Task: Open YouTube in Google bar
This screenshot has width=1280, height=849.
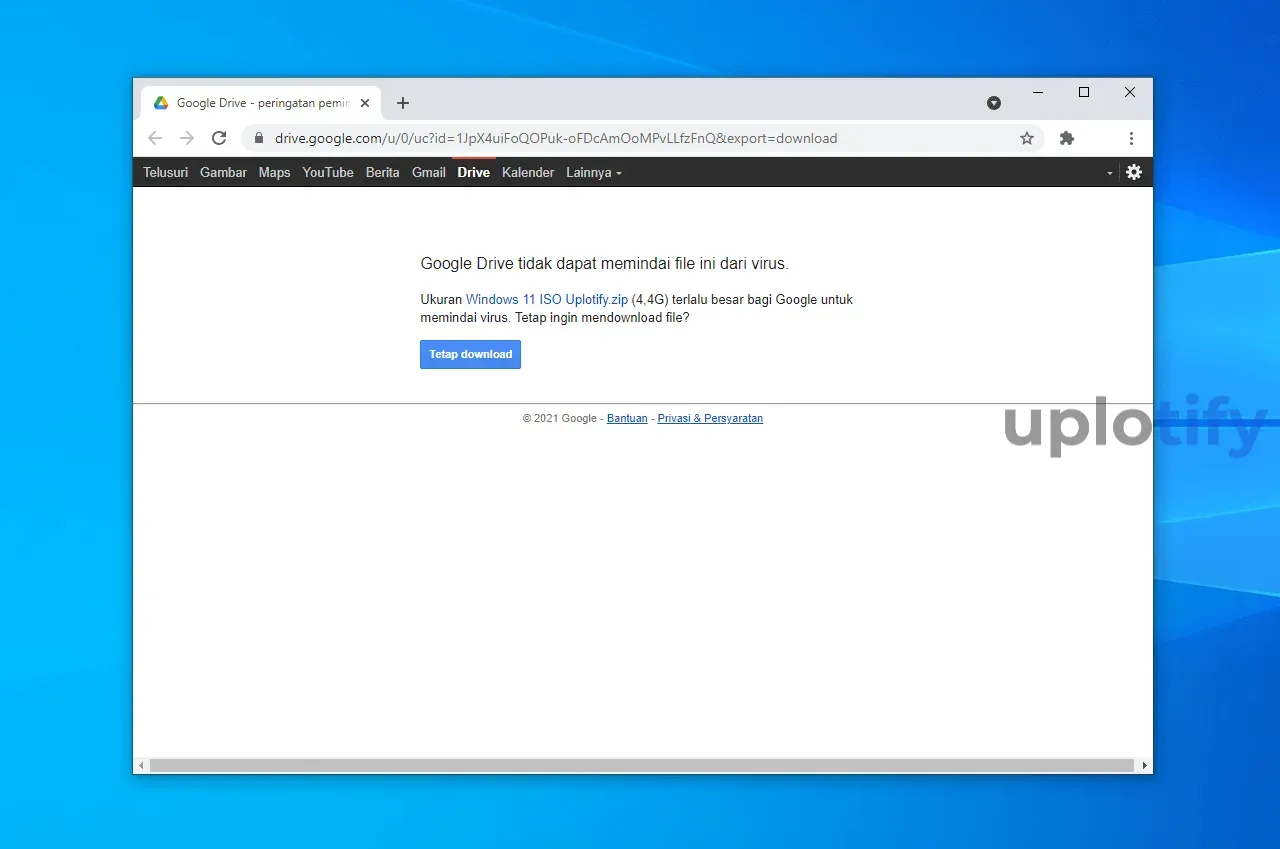Action: click(328, 172)
